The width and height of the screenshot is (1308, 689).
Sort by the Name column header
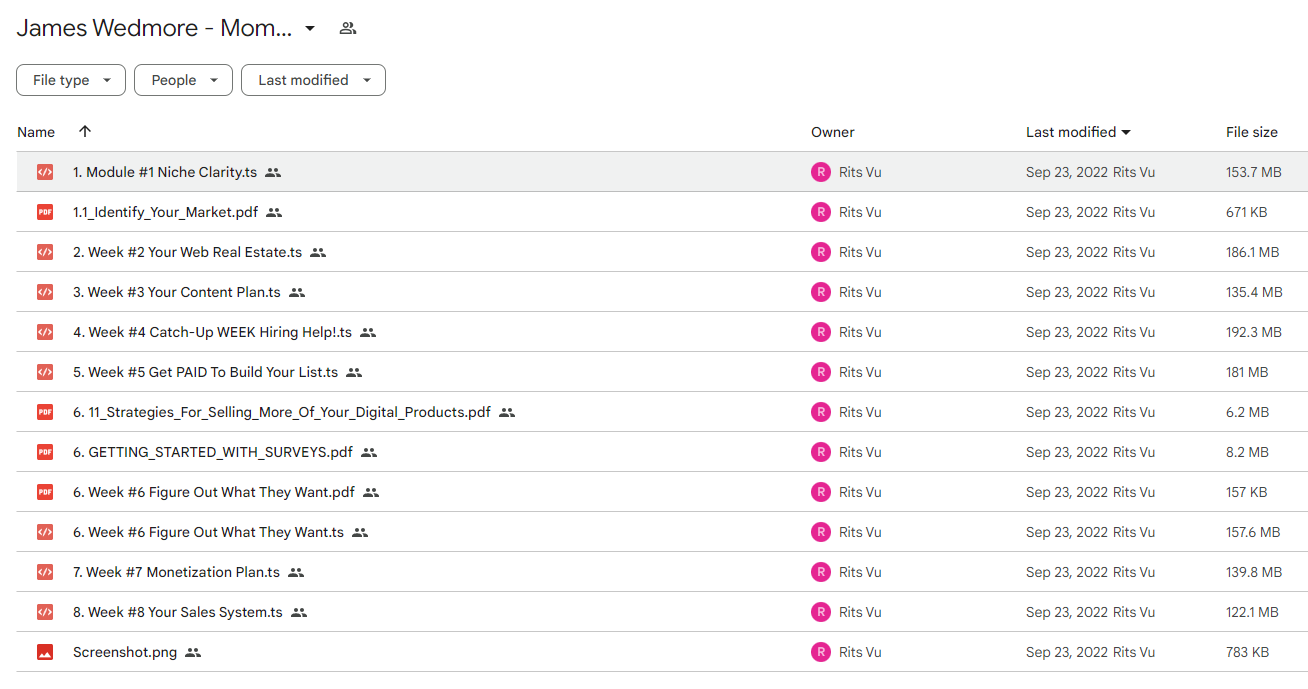tap(36, 132)
